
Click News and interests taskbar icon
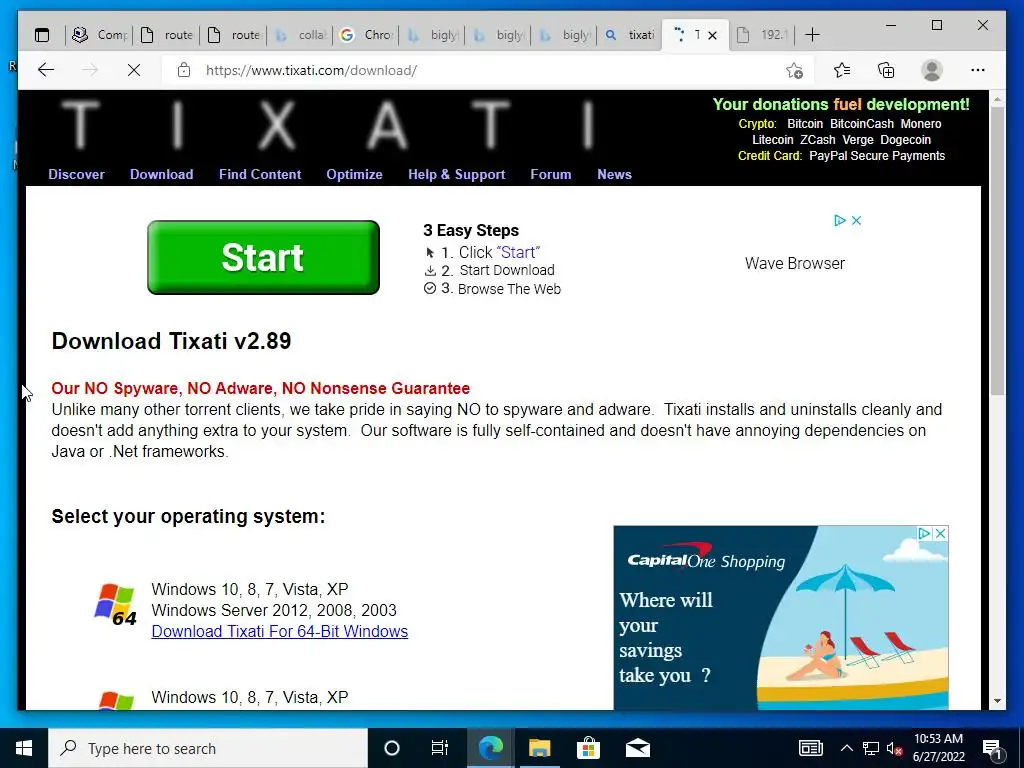pyautogui.click(x=810, y=748)
